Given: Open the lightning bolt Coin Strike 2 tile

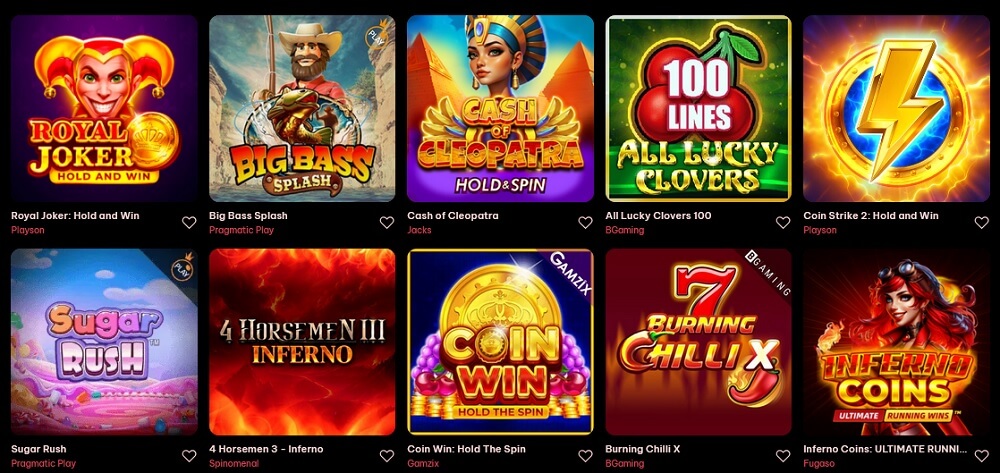Looking at the screenshot, I should [896, 108].
